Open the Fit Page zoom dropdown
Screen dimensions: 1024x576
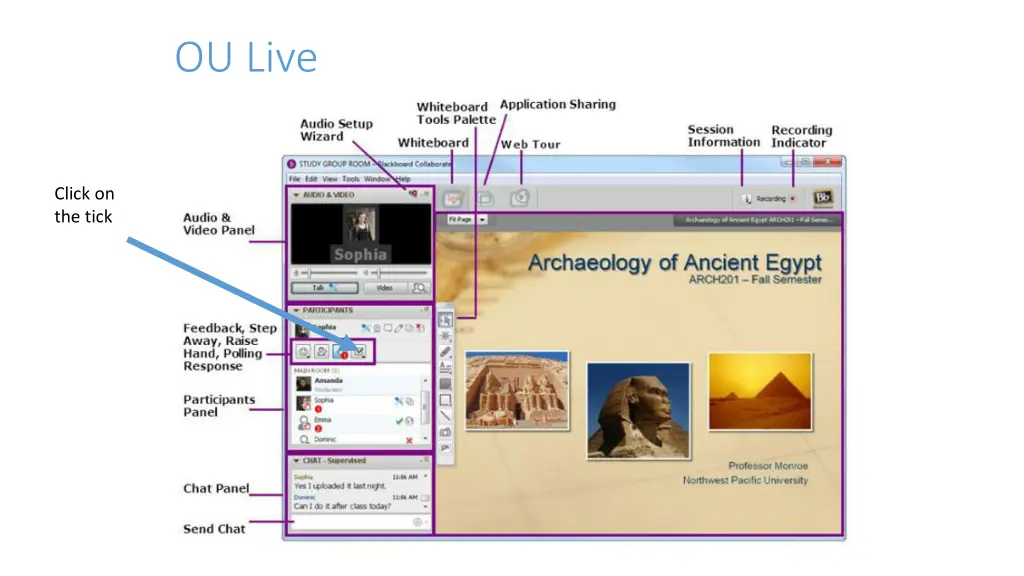pos(483,219)
